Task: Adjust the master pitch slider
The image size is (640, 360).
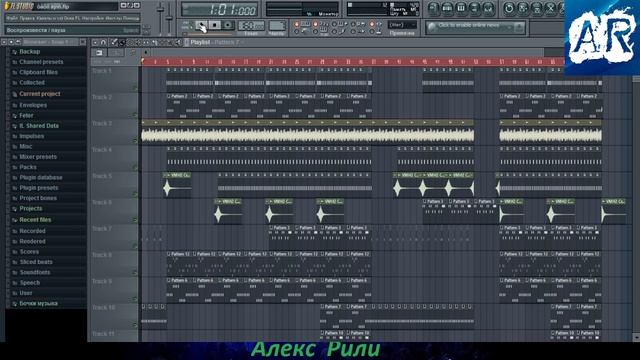Action: [169, 18]
